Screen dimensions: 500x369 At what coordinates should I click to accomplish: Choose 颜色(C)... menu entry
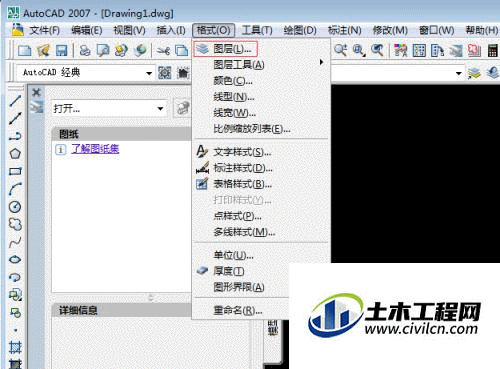261,81
